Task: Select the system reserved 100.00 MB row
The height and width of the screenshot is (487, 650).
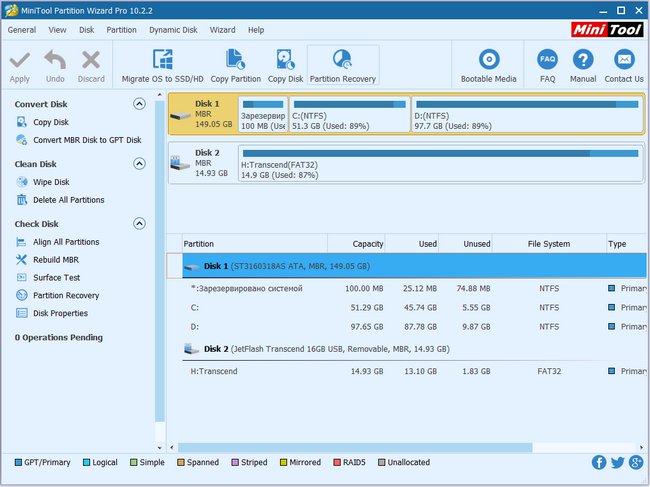Action: point(414,288)
